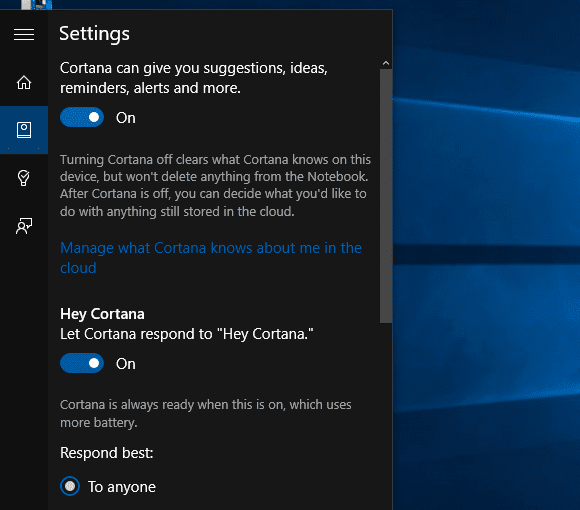Click the partially visible desktop icon above the panel

(37, 4)
